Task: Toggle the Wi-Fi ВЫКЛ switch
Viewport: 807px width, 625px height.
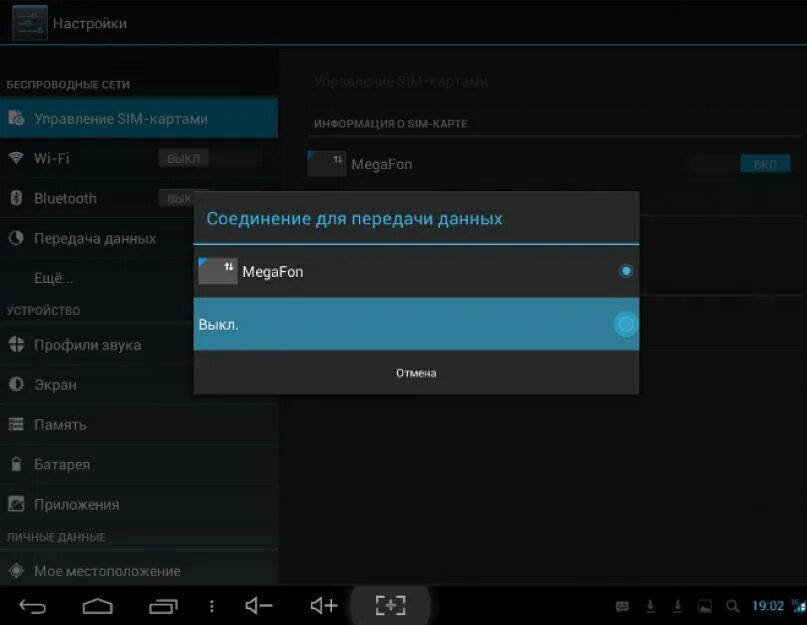Action: point(209,159)
